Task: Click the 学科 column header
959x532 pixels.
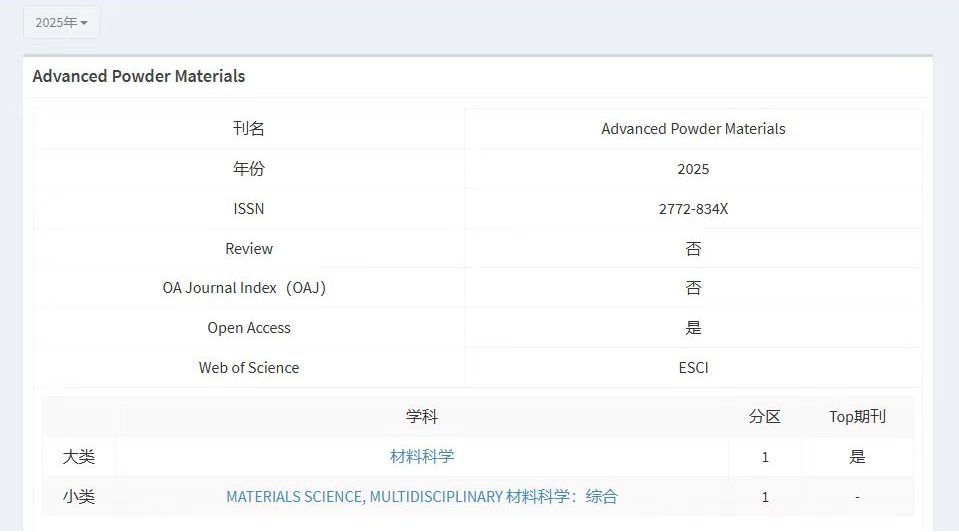Action: pos(421,417)
